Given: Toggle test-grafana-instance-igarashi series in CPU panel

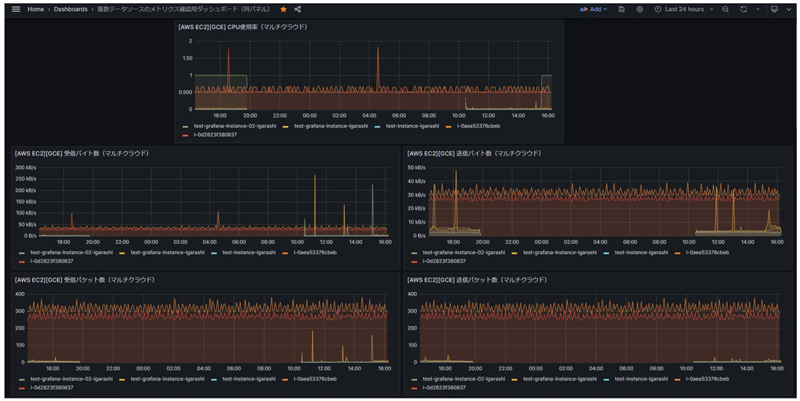Looking at the screenshot, I should pos(331,126).
